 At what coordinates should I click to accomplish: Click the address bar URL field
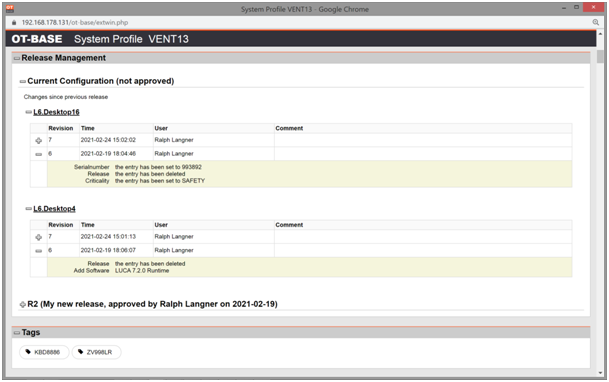tap(75, 23)
